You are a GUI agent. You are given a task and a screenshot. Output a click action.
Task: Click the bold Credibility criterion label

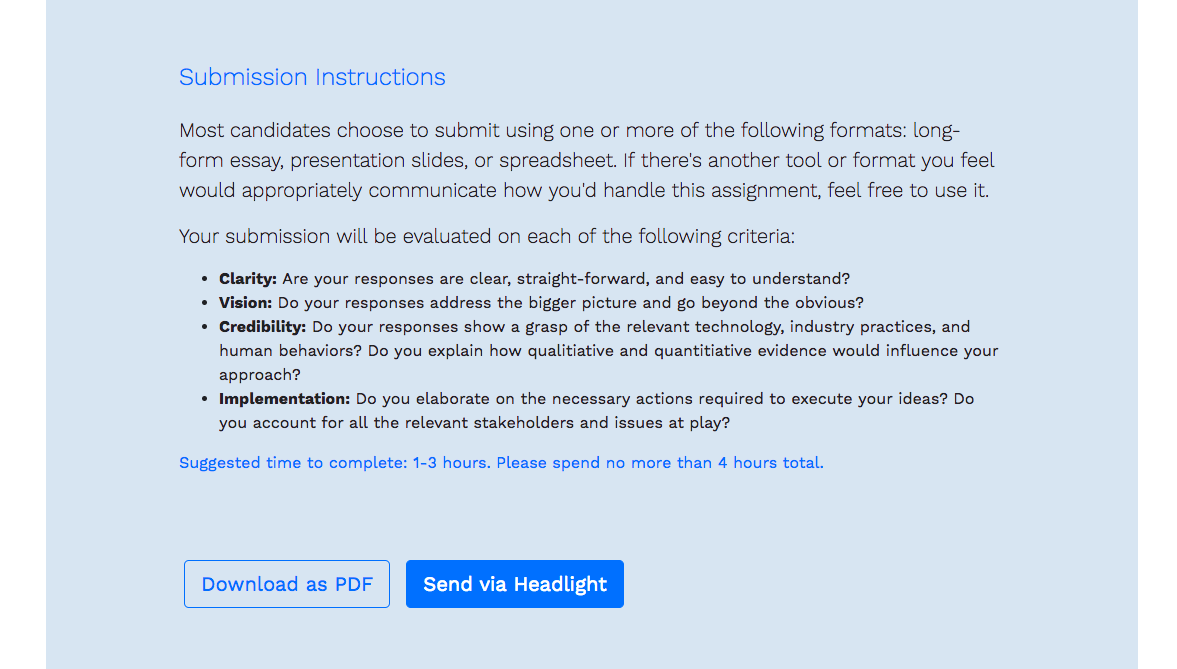click(x=262, y=327)
